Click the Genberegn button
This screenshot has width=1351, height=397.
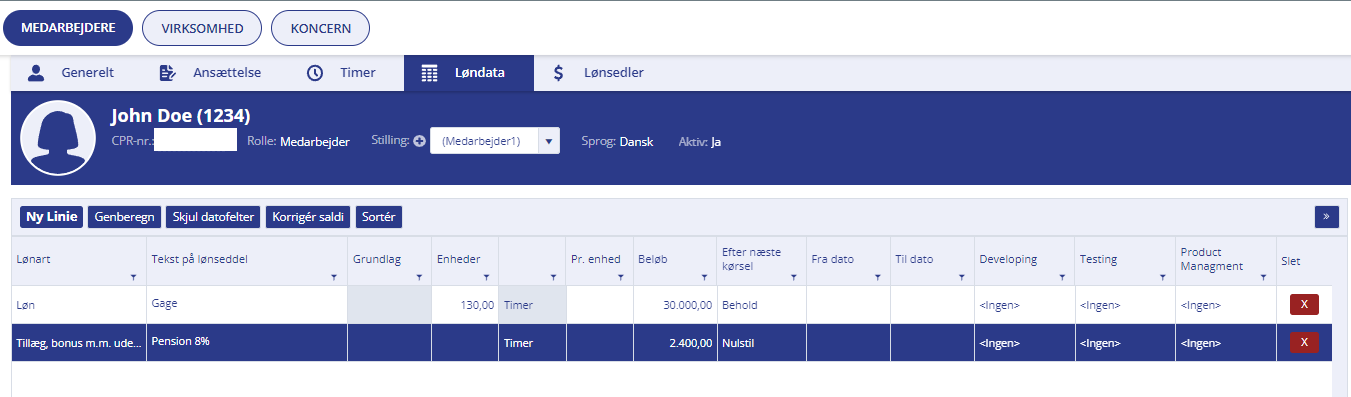click(x=123, y=217)
